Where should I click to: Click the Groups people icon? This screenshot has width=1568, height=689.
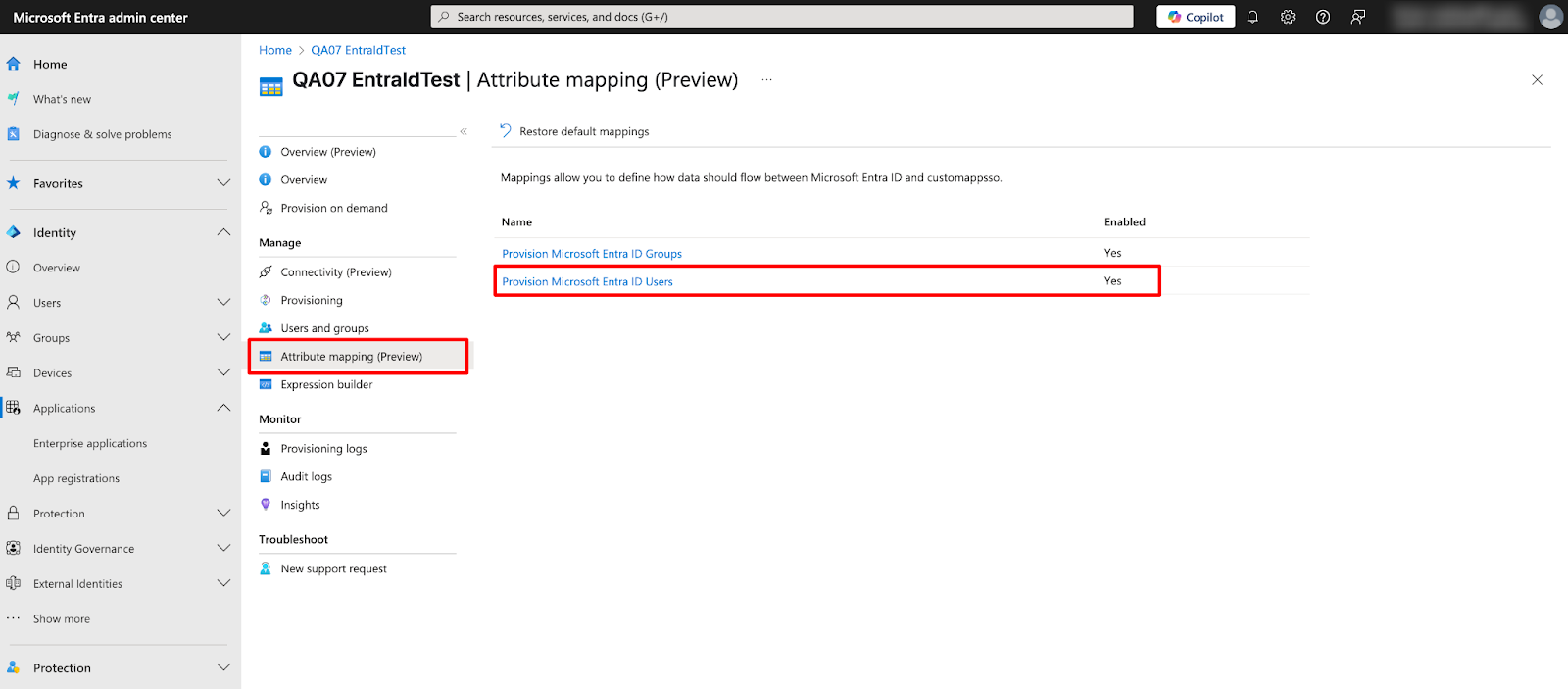(x=14, y=338)
